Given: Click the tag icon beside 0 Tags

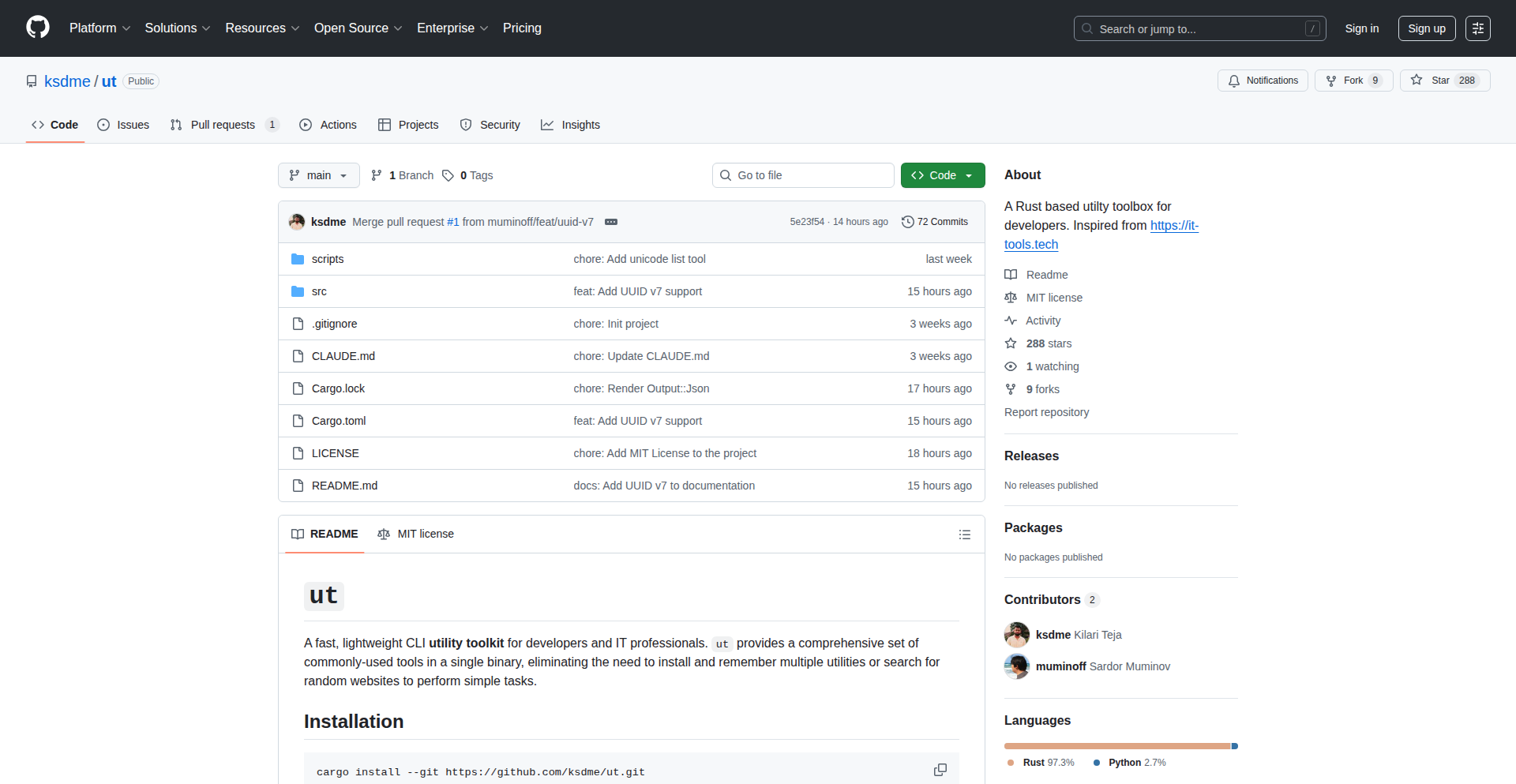Looking at the screenshot, I should [448, 175].
